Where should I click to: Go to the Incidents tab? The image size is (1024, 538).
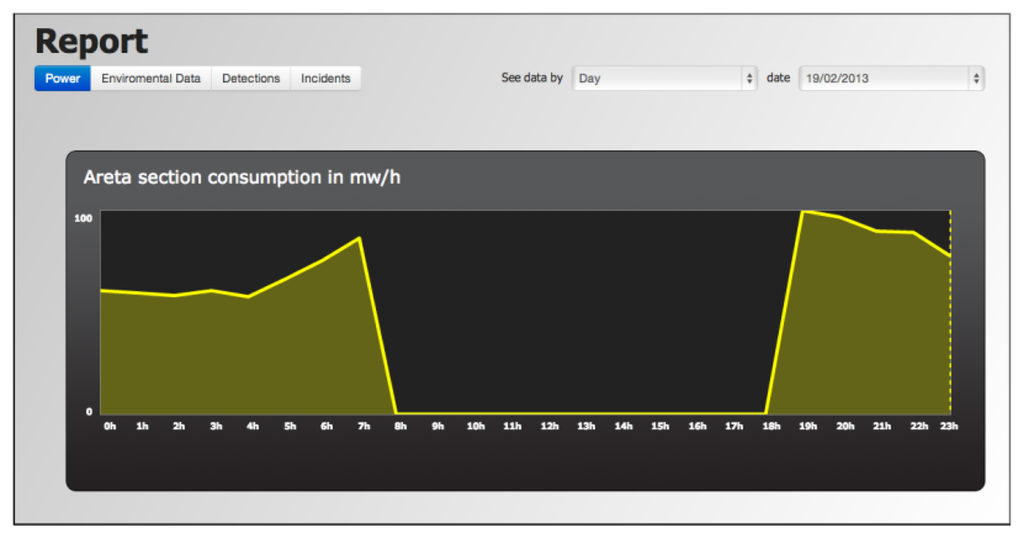[x=326, y=78]
